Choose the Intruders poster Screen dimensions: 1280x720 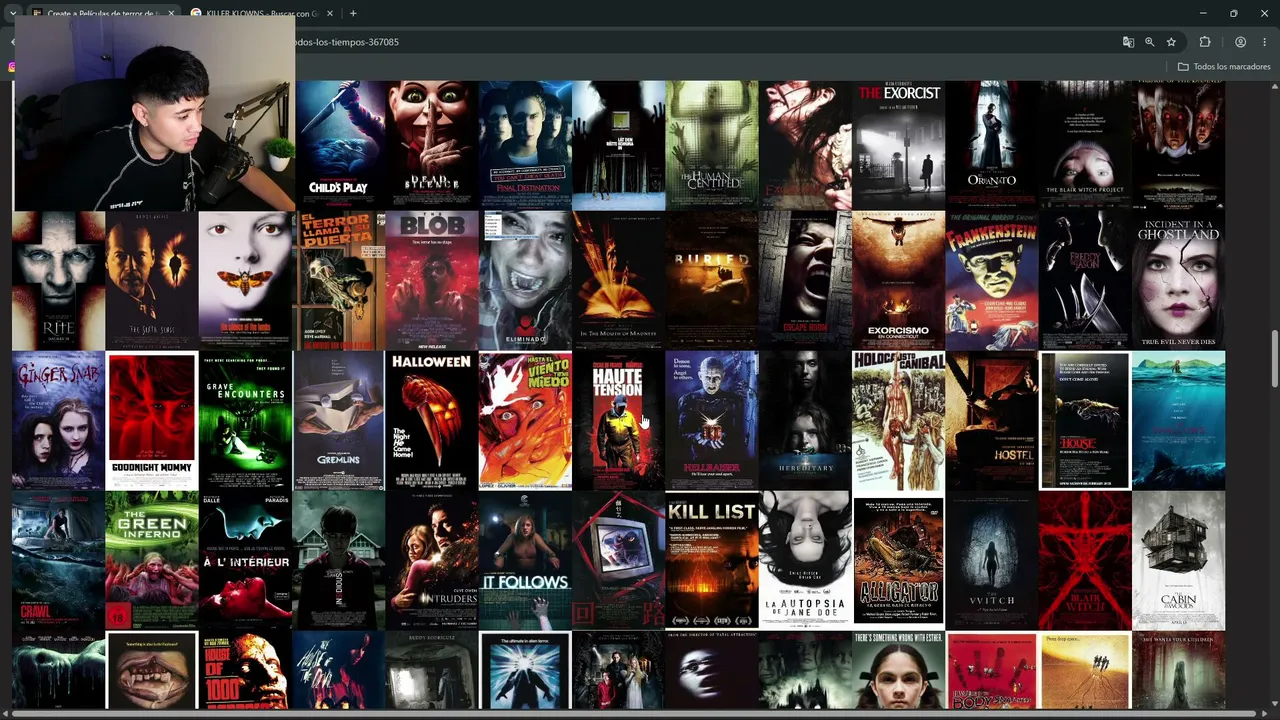pos(432,561)
